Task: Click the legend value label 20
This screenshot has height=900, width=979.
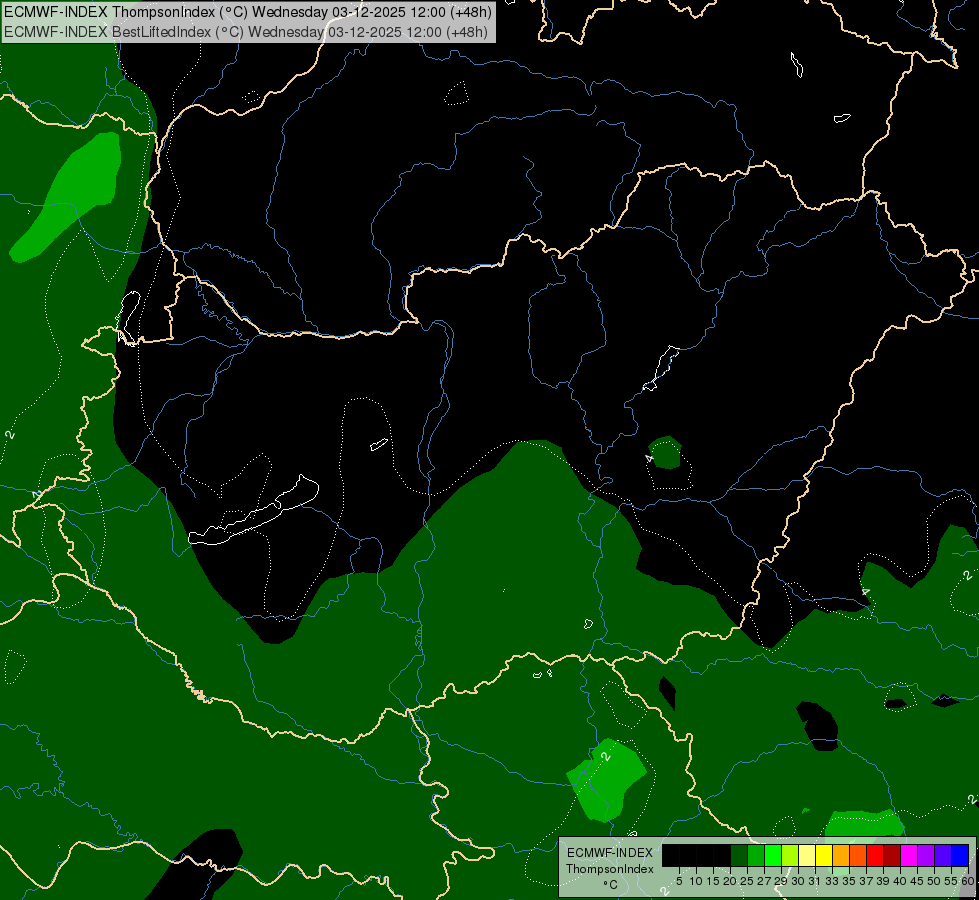Action: tap(730, 881)
